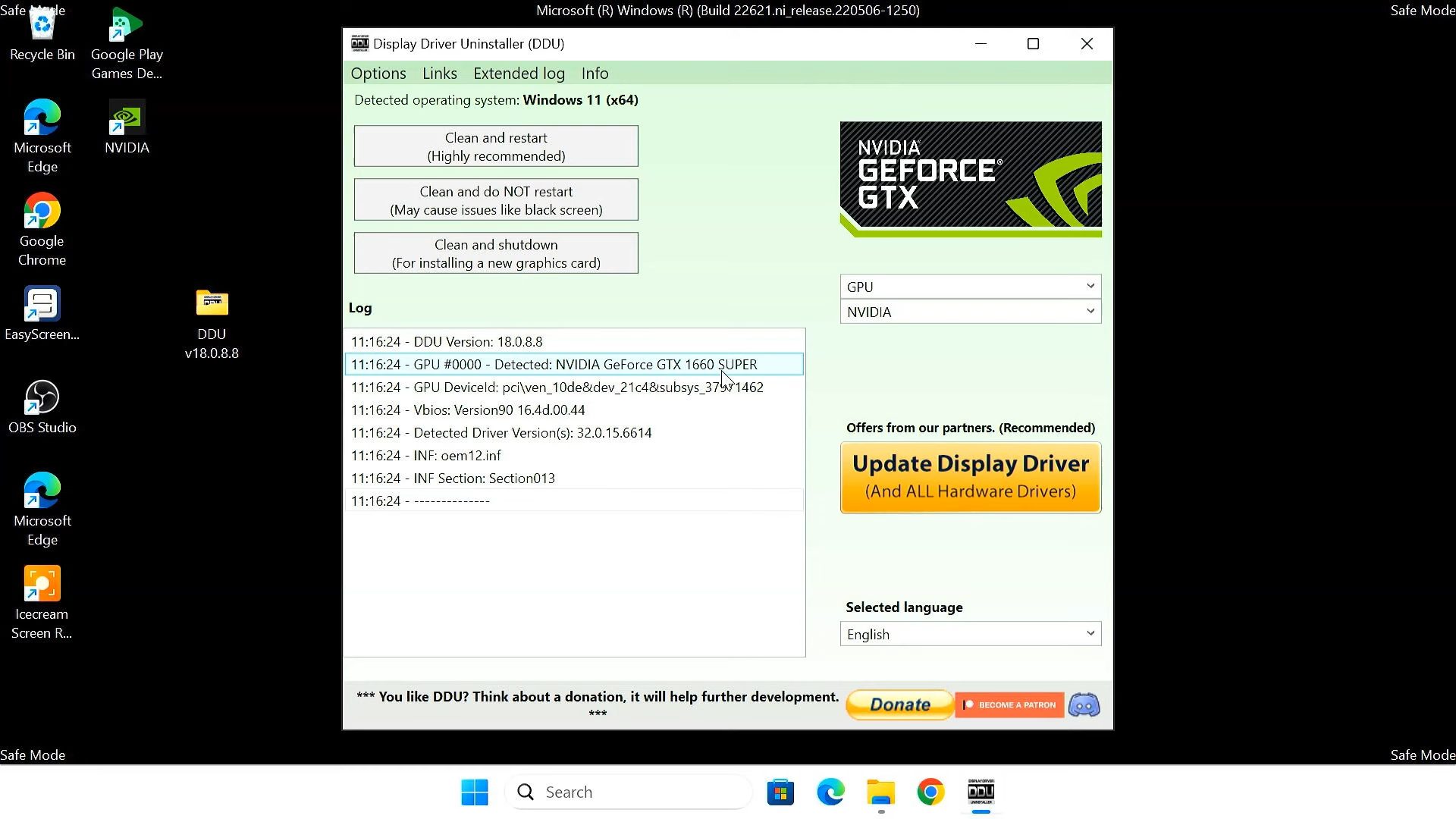Select the NVIDIA desktop shortcut icon
Viewport: 1456px width, 819px height.
(127, 127)
